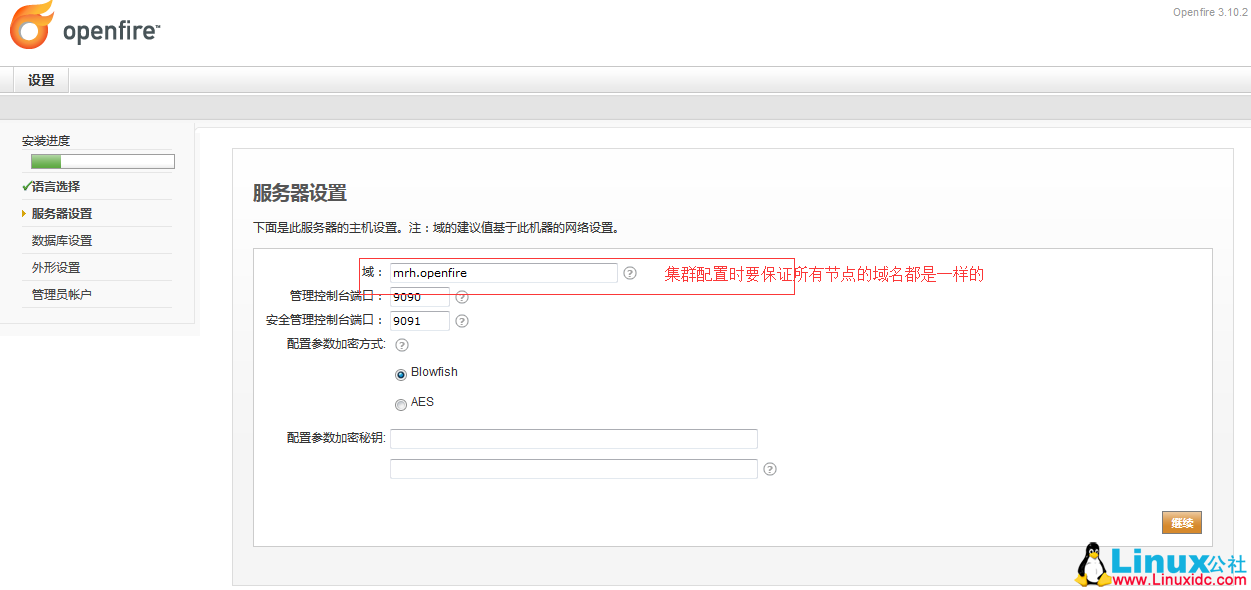
Task: Click the Linux公社 penguin logo
Action: coord(1094,562)
